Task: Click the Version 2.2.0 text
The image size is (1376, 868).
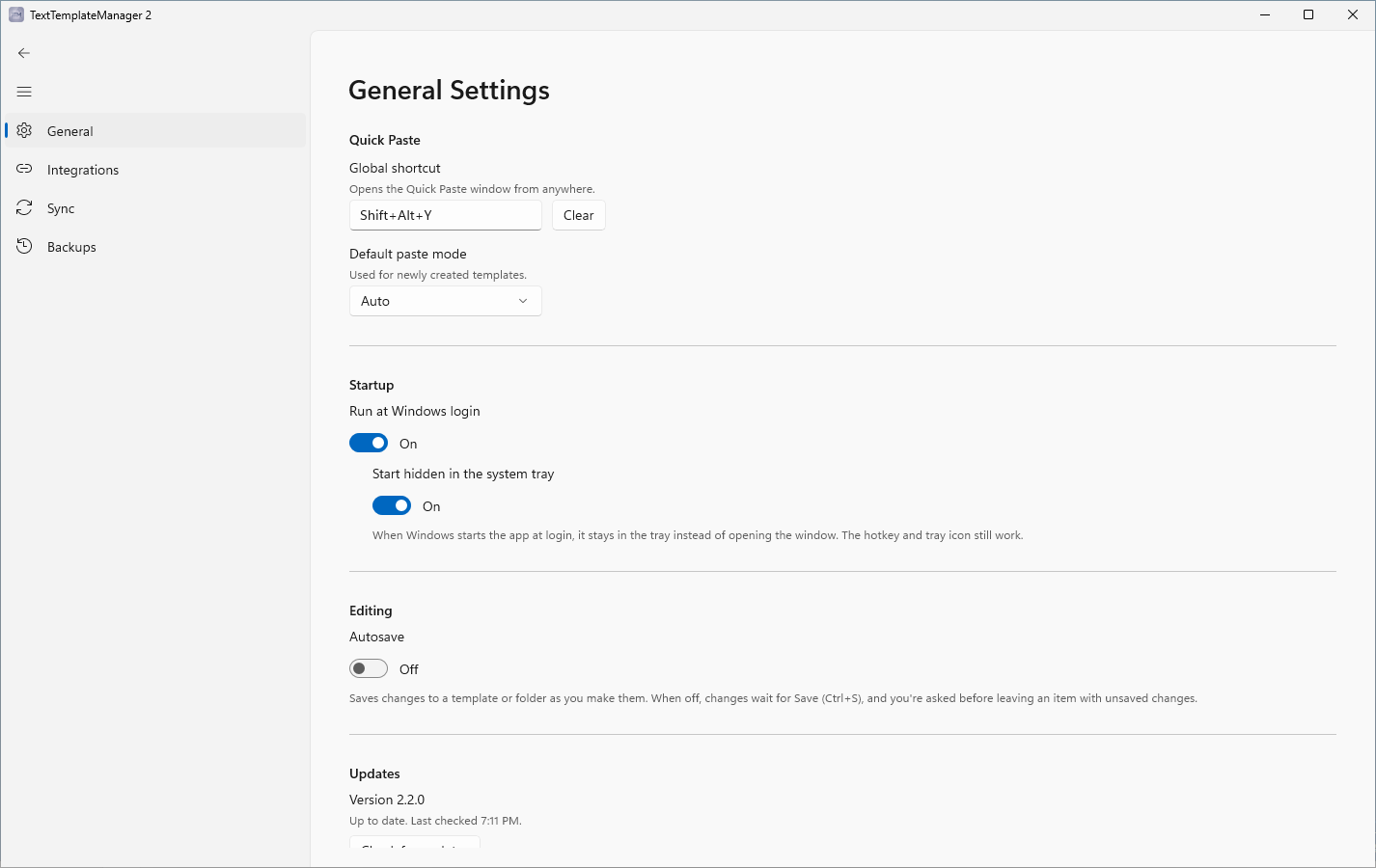Action: [x=387, y=800]
